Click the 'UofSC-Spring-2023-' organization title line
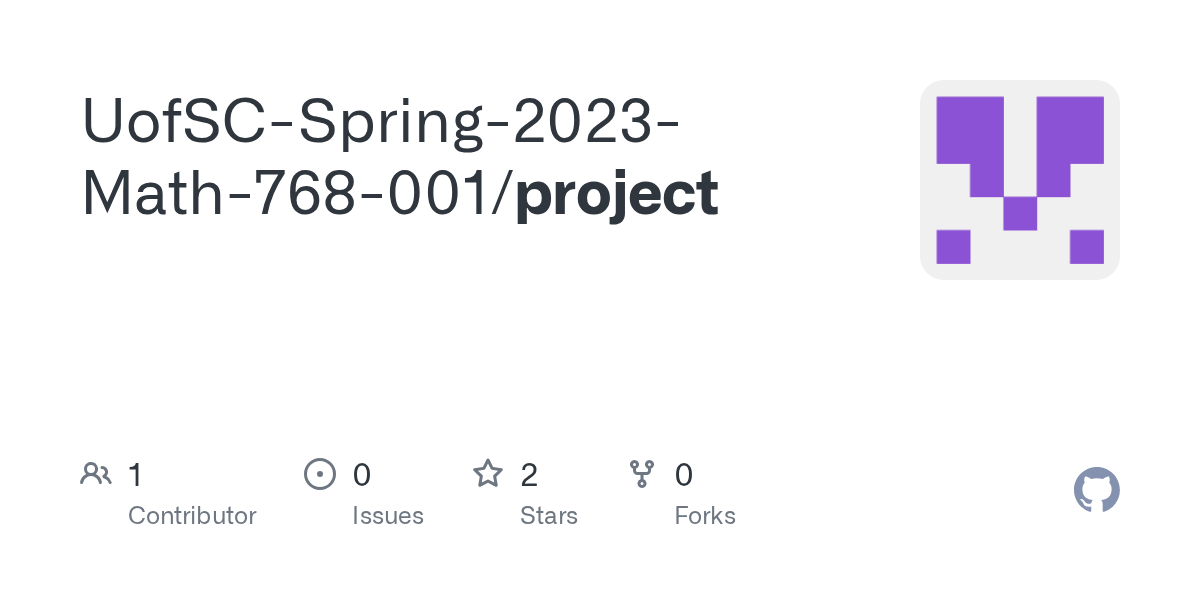 380,122
